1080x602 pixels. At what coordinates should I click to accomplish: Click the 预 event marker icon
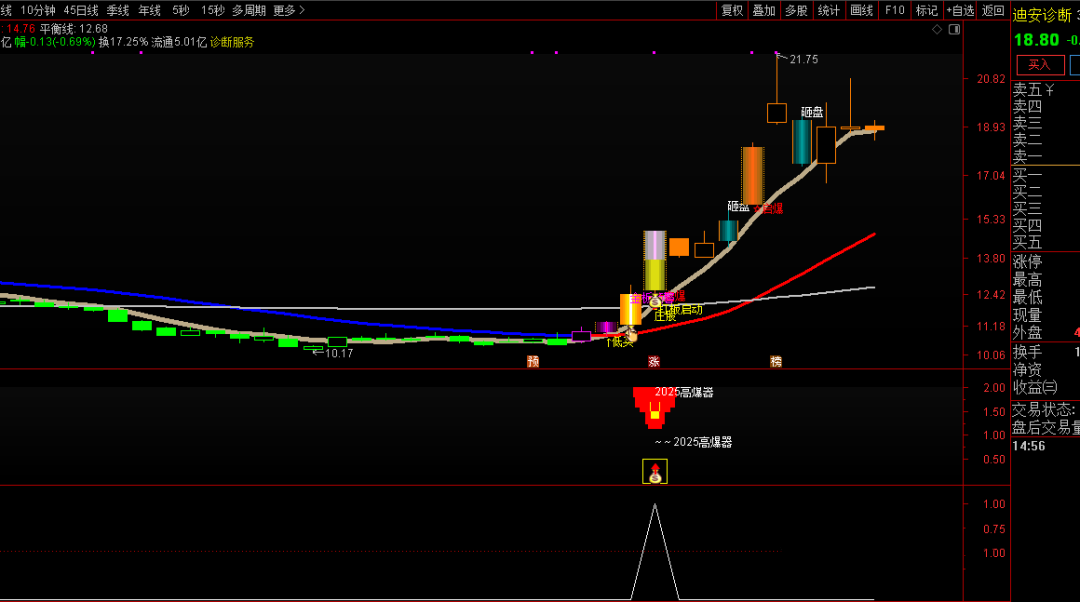click(533, 361)
